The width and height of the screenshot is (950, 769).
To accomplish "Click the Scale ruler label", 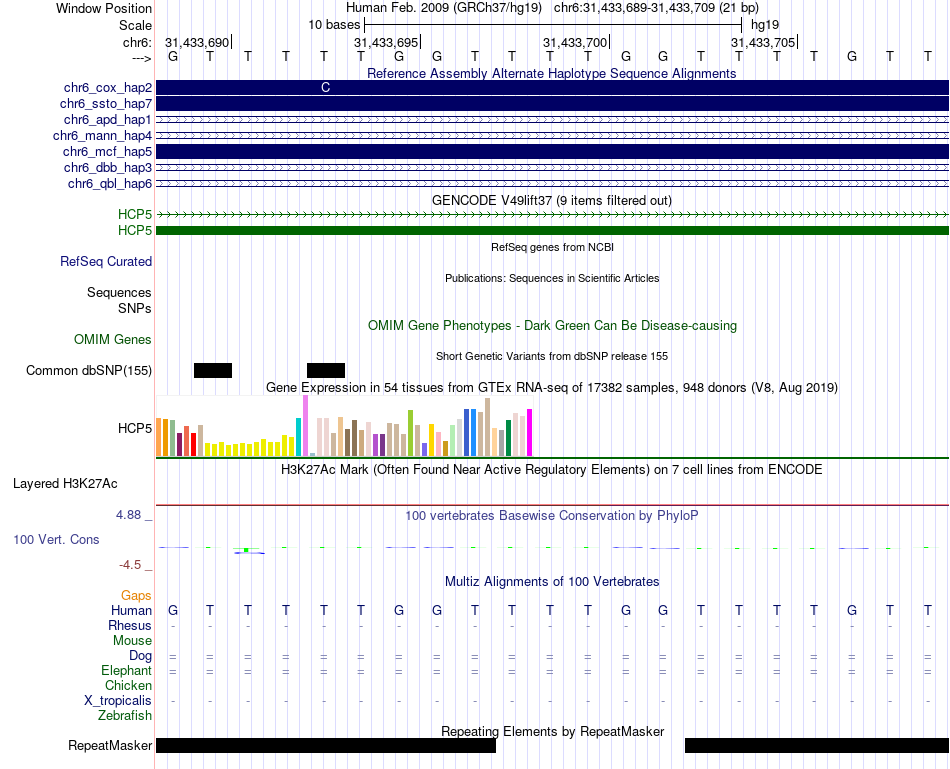I will 135,25.
